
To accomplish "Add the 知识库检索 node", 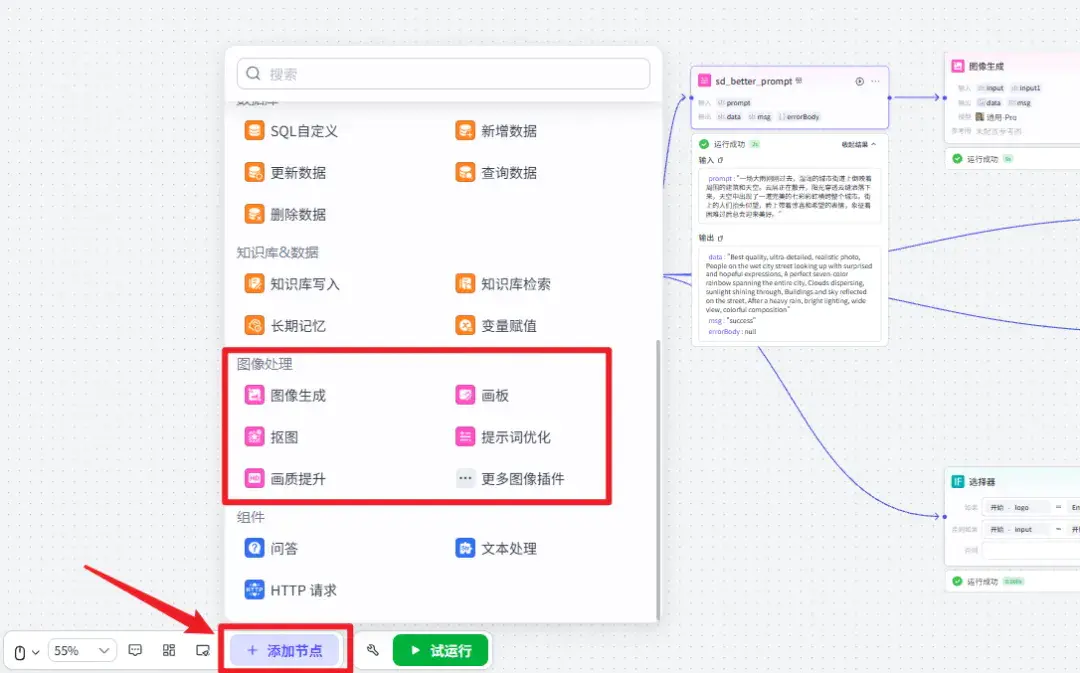I will click(503, 284).
